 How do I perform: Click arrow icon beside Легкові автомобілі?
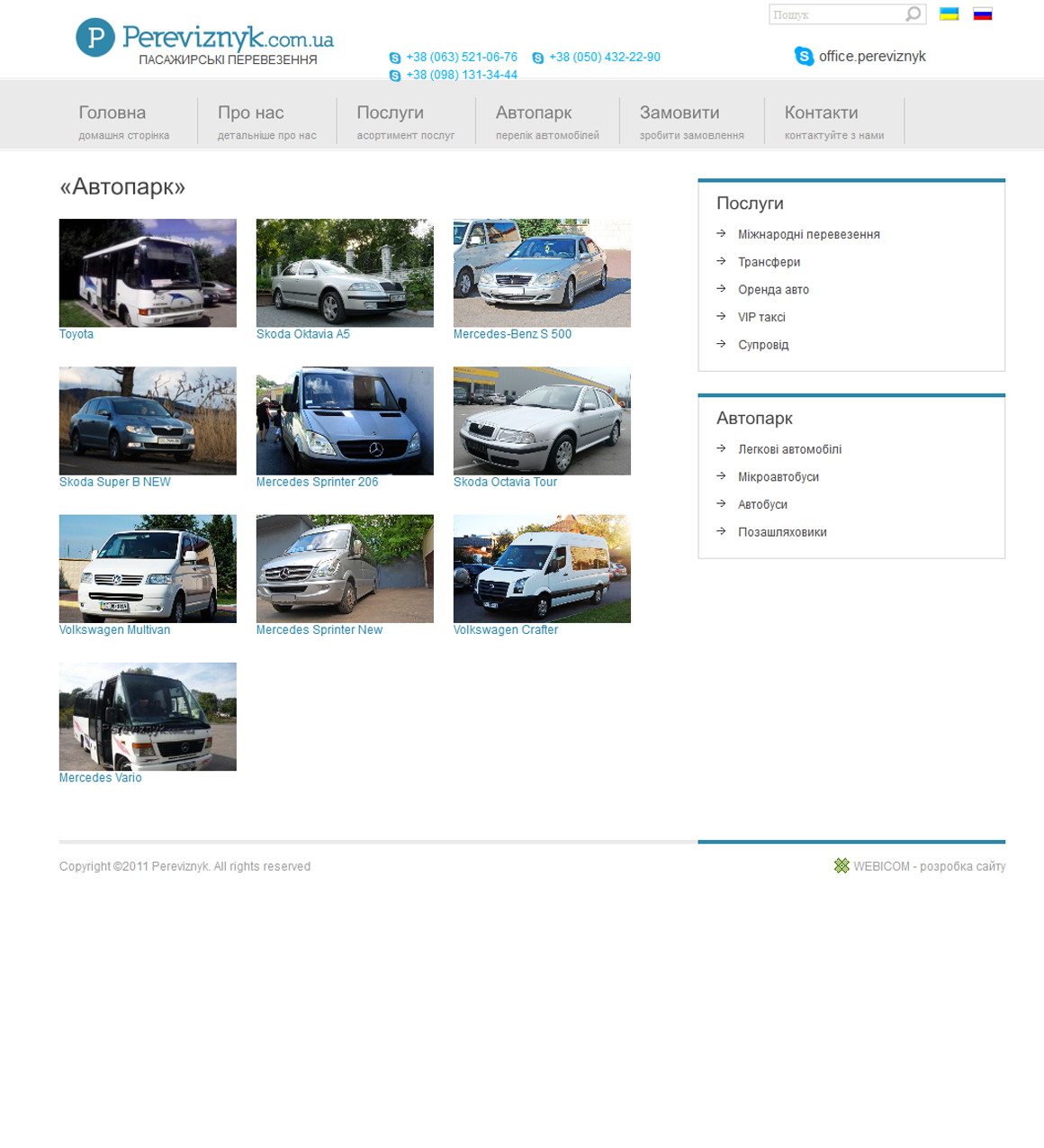721,448
